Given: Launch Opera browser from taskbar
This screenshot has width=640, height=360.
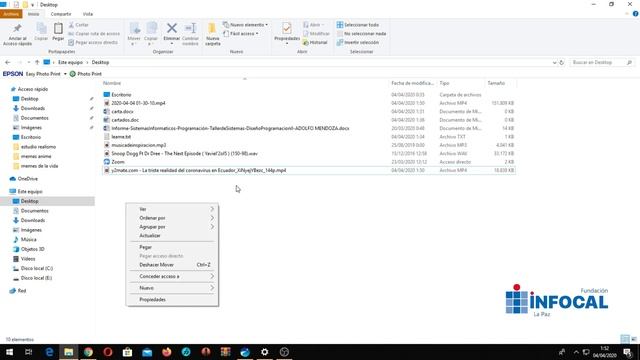Looking at the screenshot, I should click(108, 352).
